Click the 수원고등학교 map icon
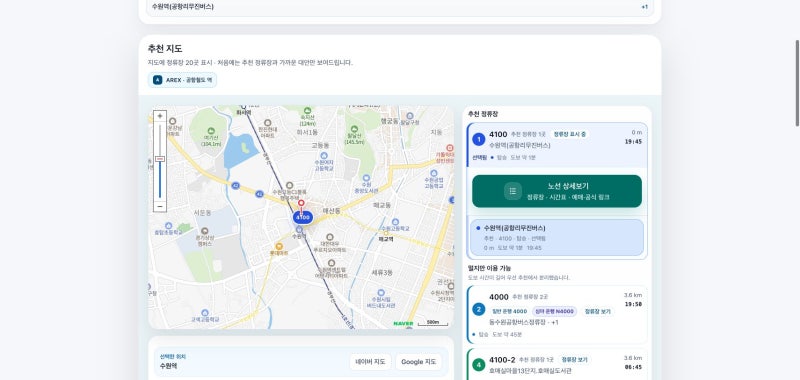800x380 pixels. click(395, 222)
